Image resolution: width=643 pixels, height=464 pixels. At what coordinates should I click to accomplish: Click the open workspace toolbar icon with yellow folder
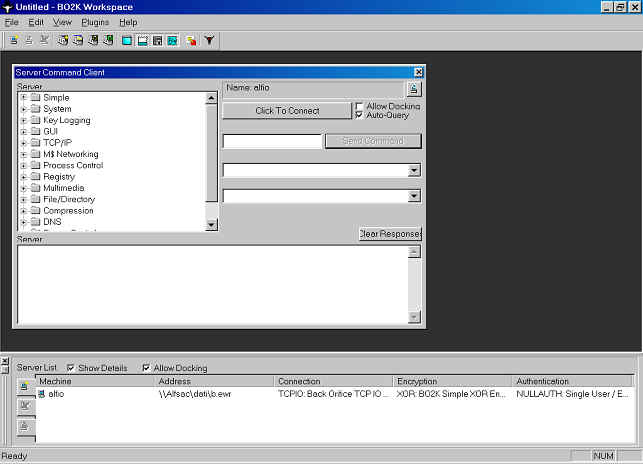tap(78, 40)
